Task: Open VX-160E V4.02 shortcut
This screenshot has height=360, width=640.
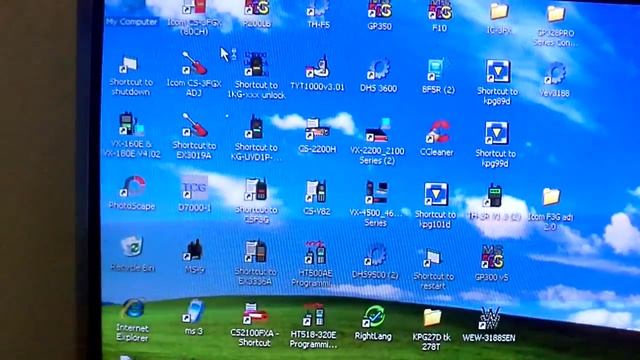Action: coord(131,135)
